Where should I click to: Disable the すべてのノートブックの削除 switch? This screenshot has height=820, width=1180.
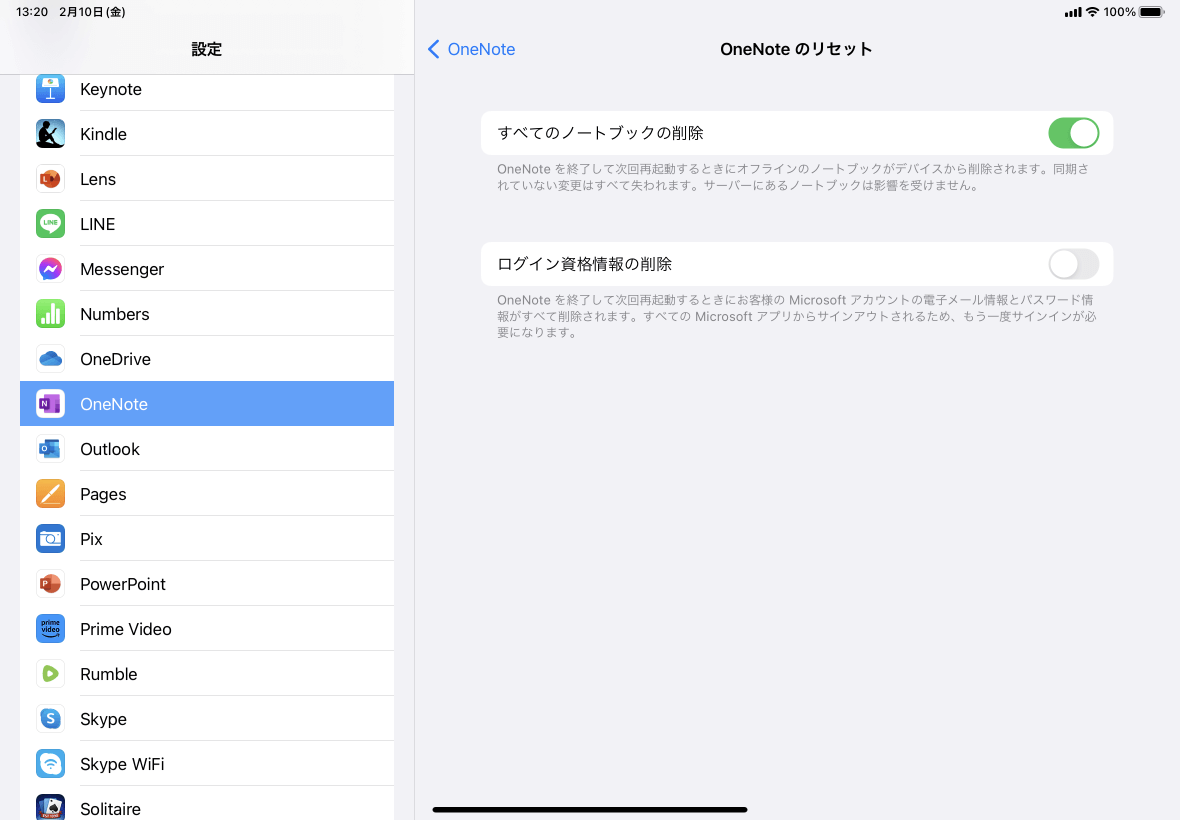coord(1074,133)
